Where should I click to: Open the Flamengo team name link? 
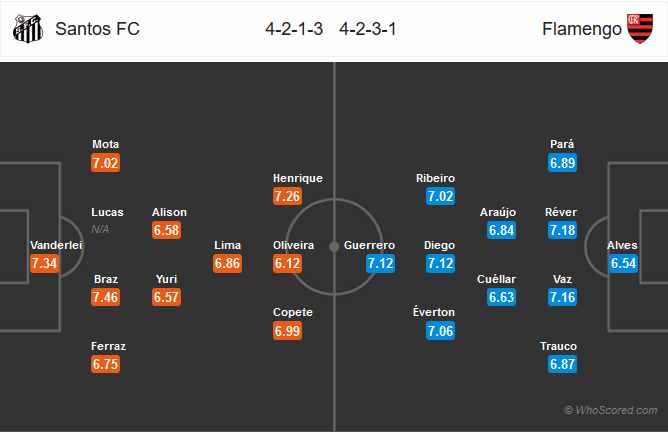582,29
